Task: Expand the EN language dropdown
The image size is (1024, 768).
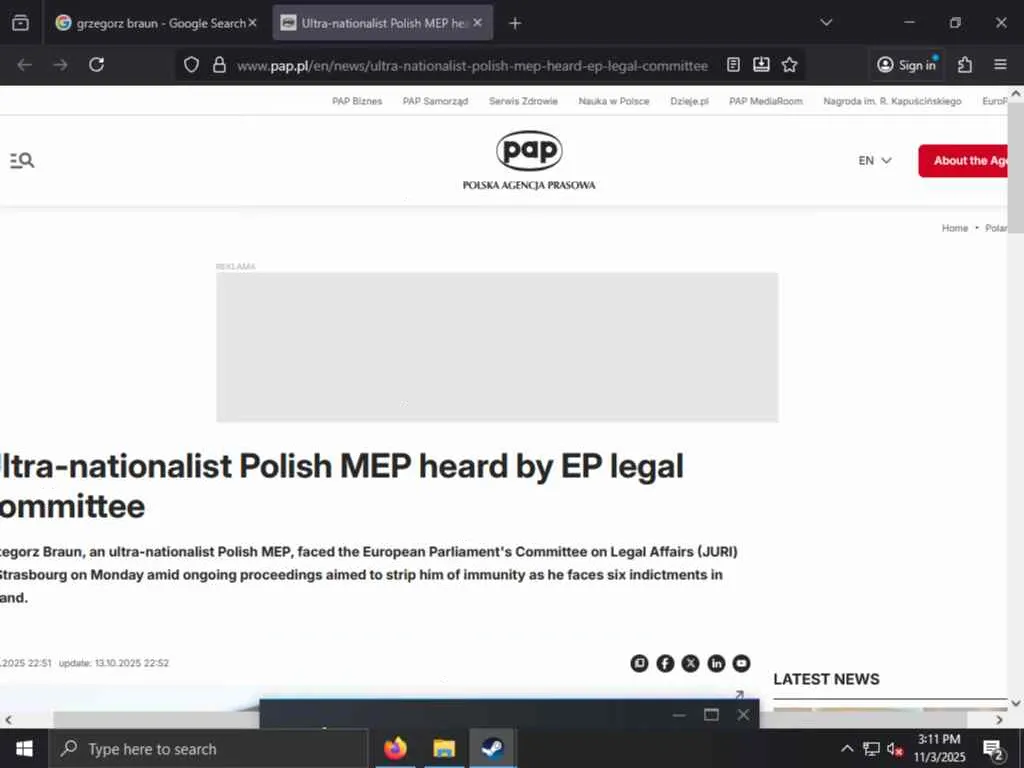Action: (874, 161)
